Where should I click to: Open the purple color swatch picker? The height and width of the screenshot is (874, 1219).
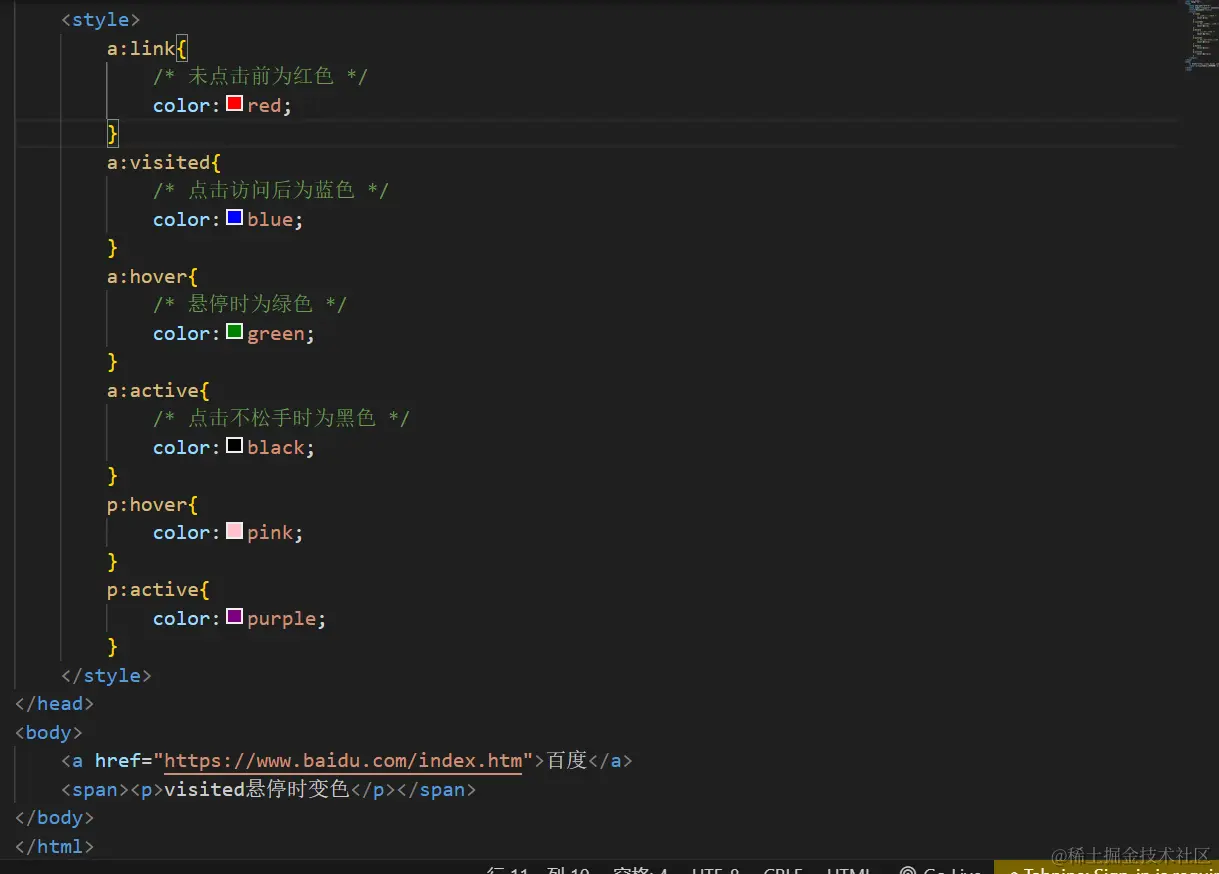pos(235,617)
